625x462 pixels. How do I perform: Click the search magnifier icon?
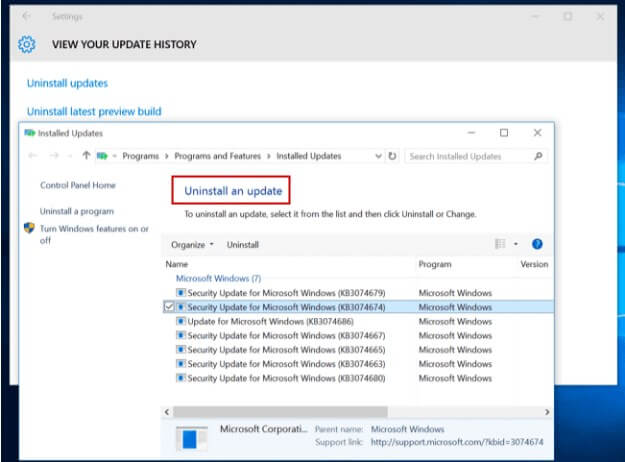539,156
